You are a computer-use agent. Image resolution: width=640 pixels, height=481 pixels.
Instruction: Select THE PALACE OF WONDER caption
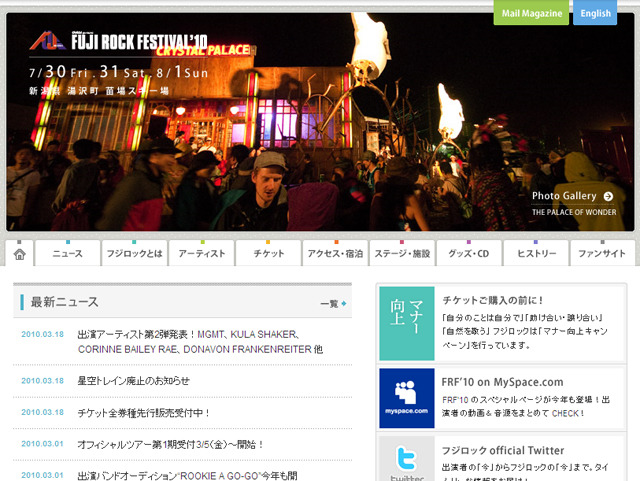coord(574,212)
